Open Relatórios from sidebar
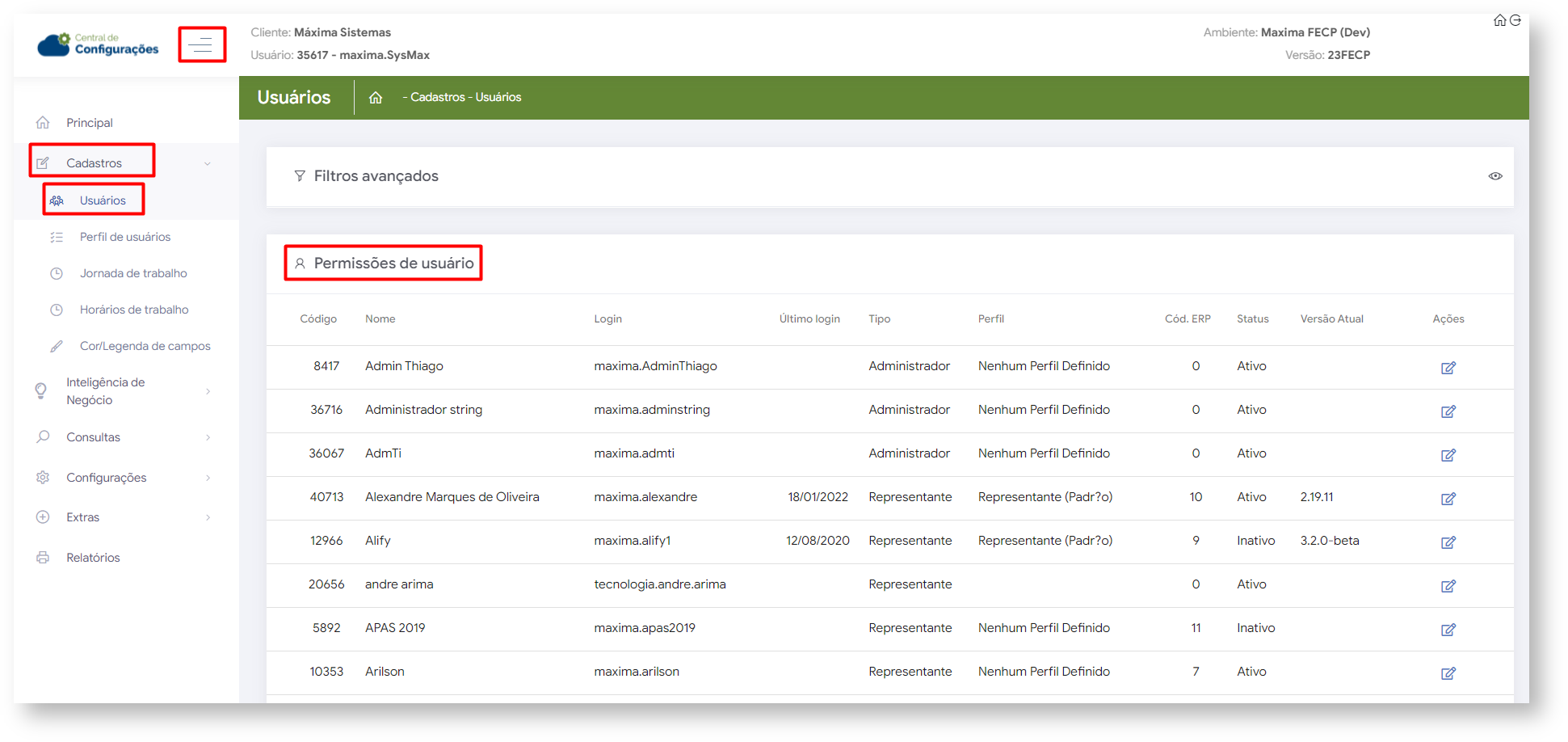The width and height of the screenshot is (1568, 742). click(93, 558)
